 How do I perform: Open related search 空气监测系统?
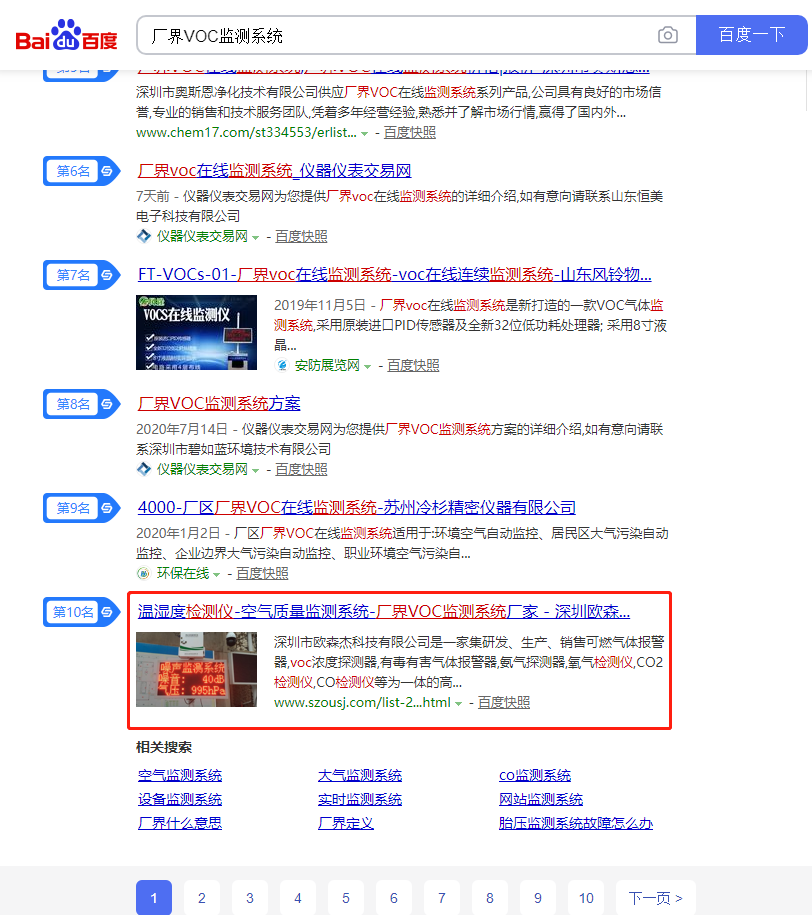coord(180,775)
